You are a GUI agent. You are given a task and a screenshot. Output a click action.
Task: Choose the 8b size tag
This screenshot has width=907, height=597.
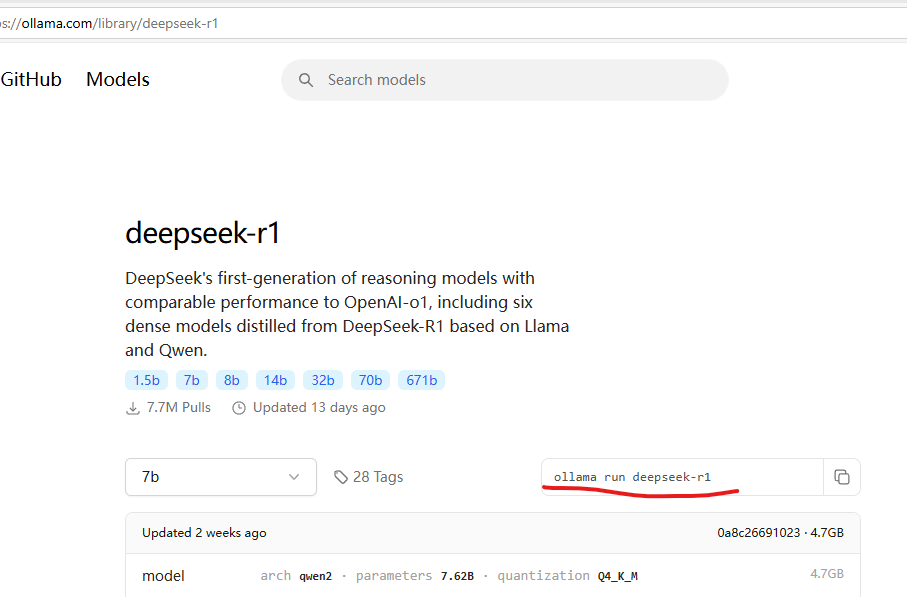click(232, 380)
